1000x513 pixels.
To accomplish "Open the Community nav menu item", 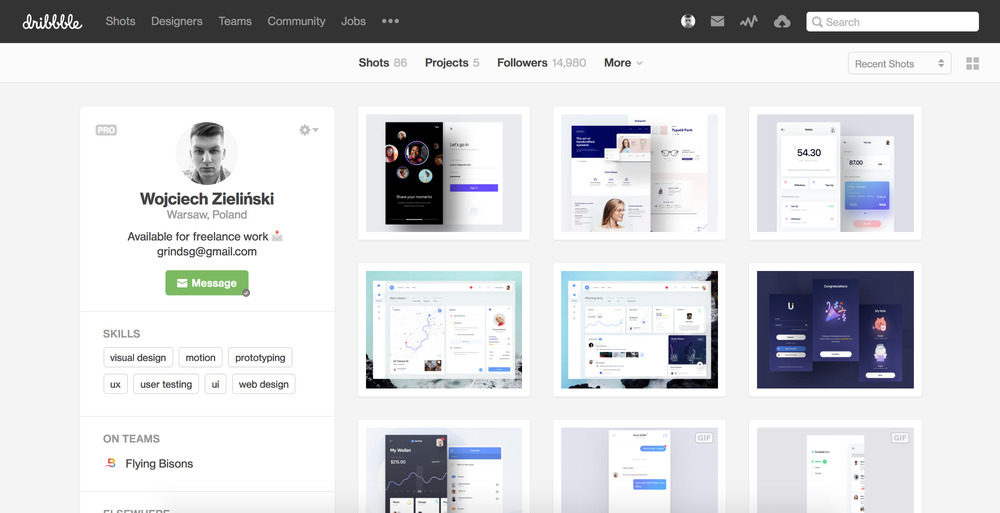I will click(x=296, y=21).
